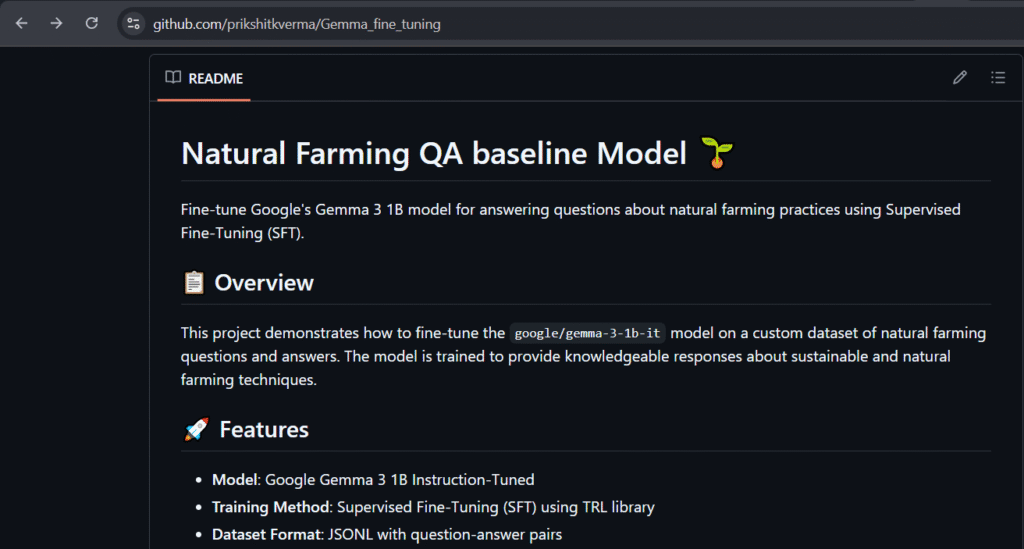The width and height of the screenshot is (1024, 549).
Task: Click the rocket emoji beside Features
Action: click(196, 430)
